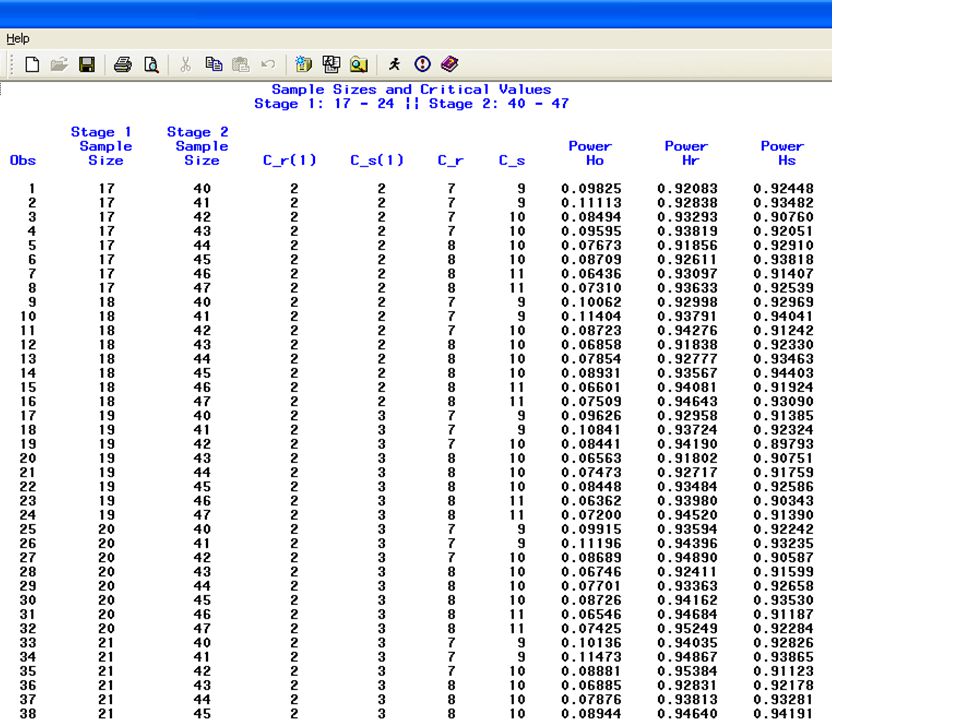Click Power Hr value 0.93819
The image size is (960, 720).
(688, 231)
